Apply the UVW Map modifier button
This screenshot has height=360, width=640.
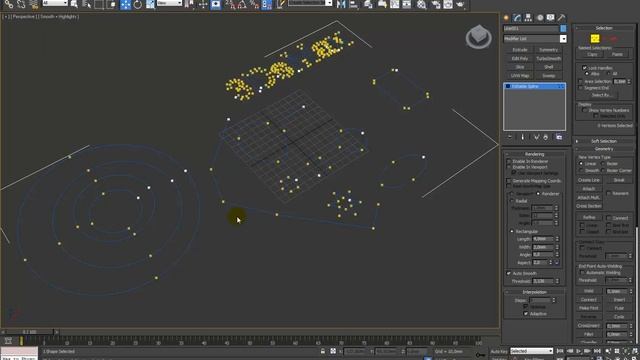(520, 76)
